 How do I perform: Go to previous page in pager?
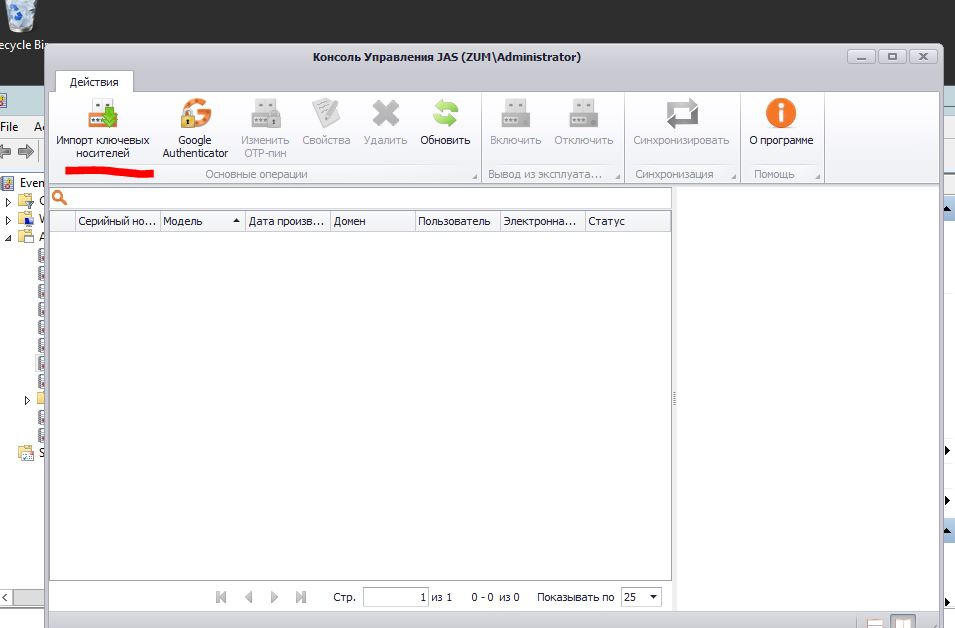pyautogui.click(x=248, y=597)
